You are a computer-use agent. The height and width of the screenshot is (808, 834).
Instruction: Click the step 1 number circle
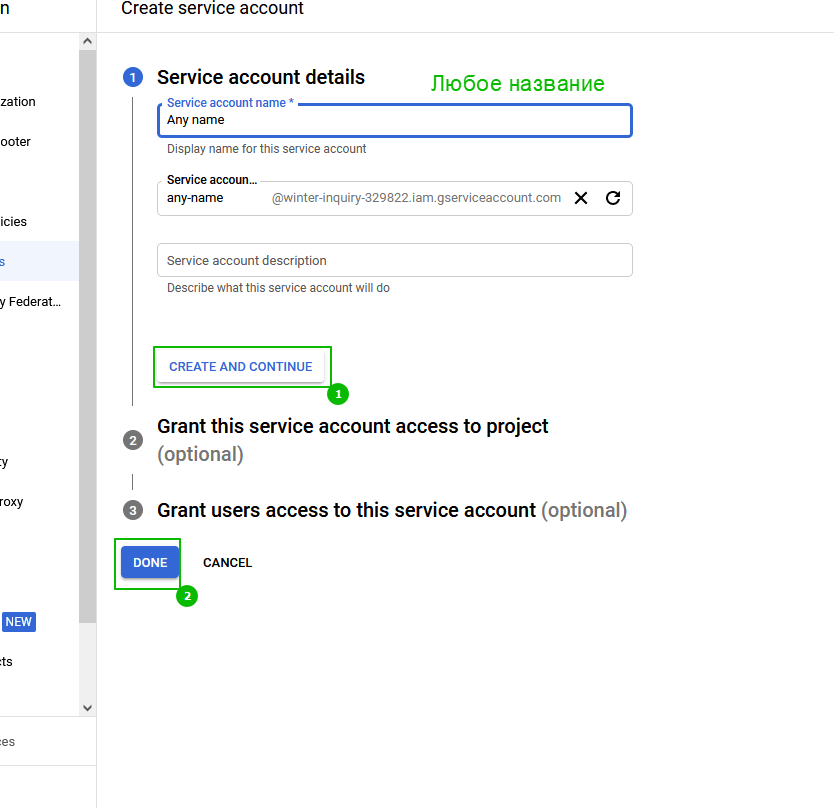pyautogui.click(x=133, y=78)
